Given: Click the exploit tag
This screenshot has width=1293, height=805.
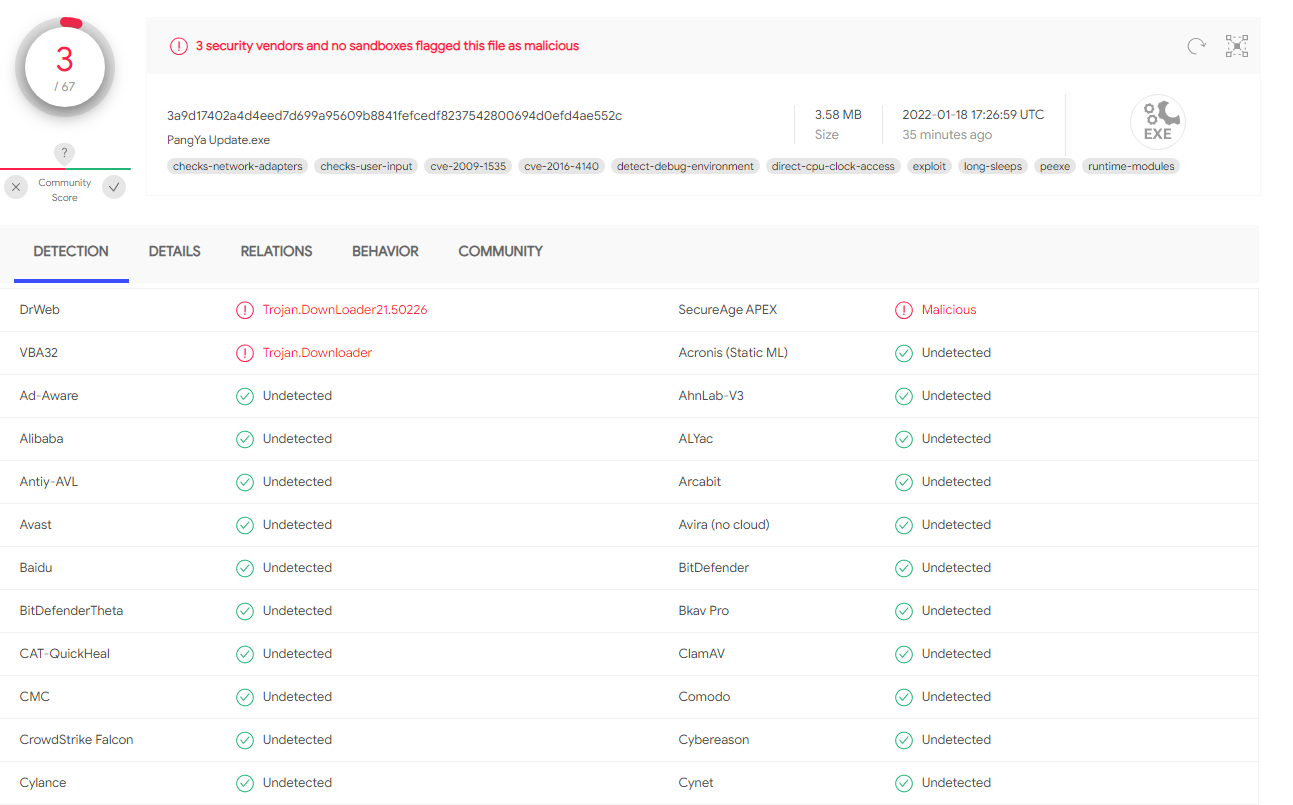Looking at the screenshot, I should (x=929, y=166).
